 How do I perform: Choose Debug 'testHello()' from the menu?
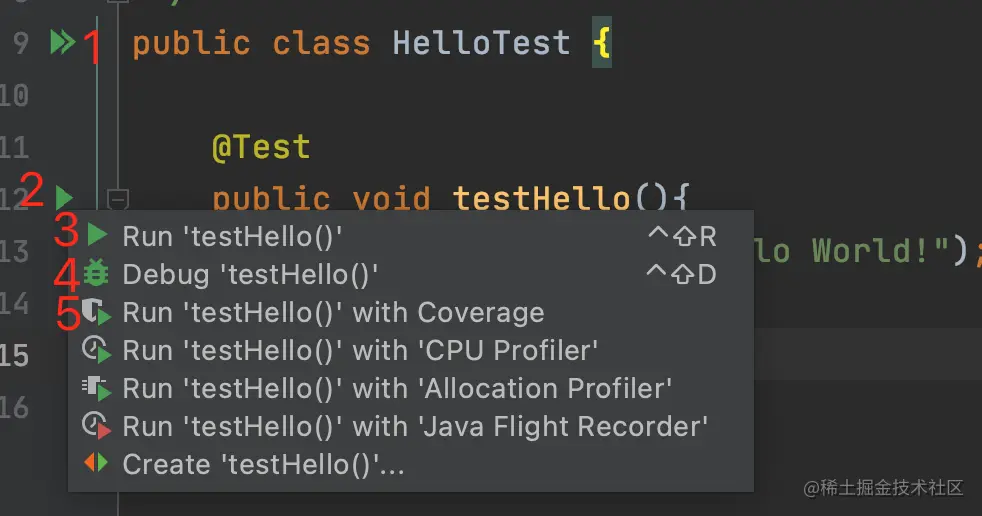tap(411, 274)
